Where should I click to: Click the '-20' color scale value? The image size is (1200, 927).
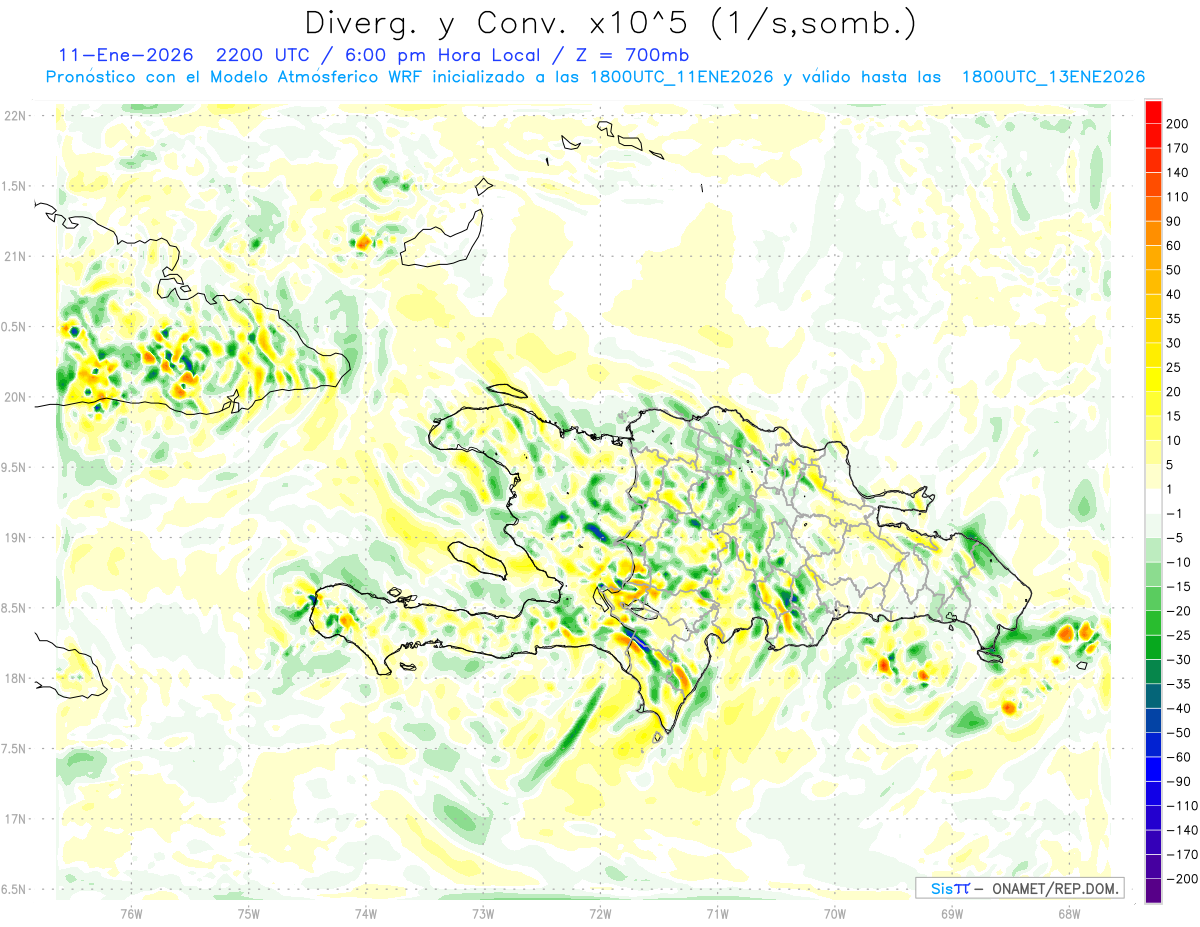[x=1178, y=612]
